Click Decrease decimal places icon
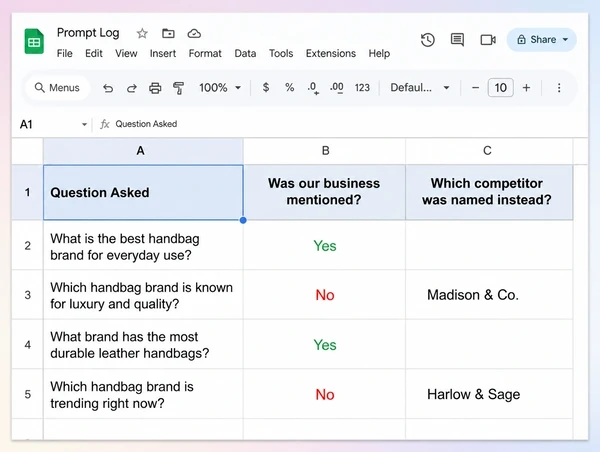 click(x=313, y=88)
